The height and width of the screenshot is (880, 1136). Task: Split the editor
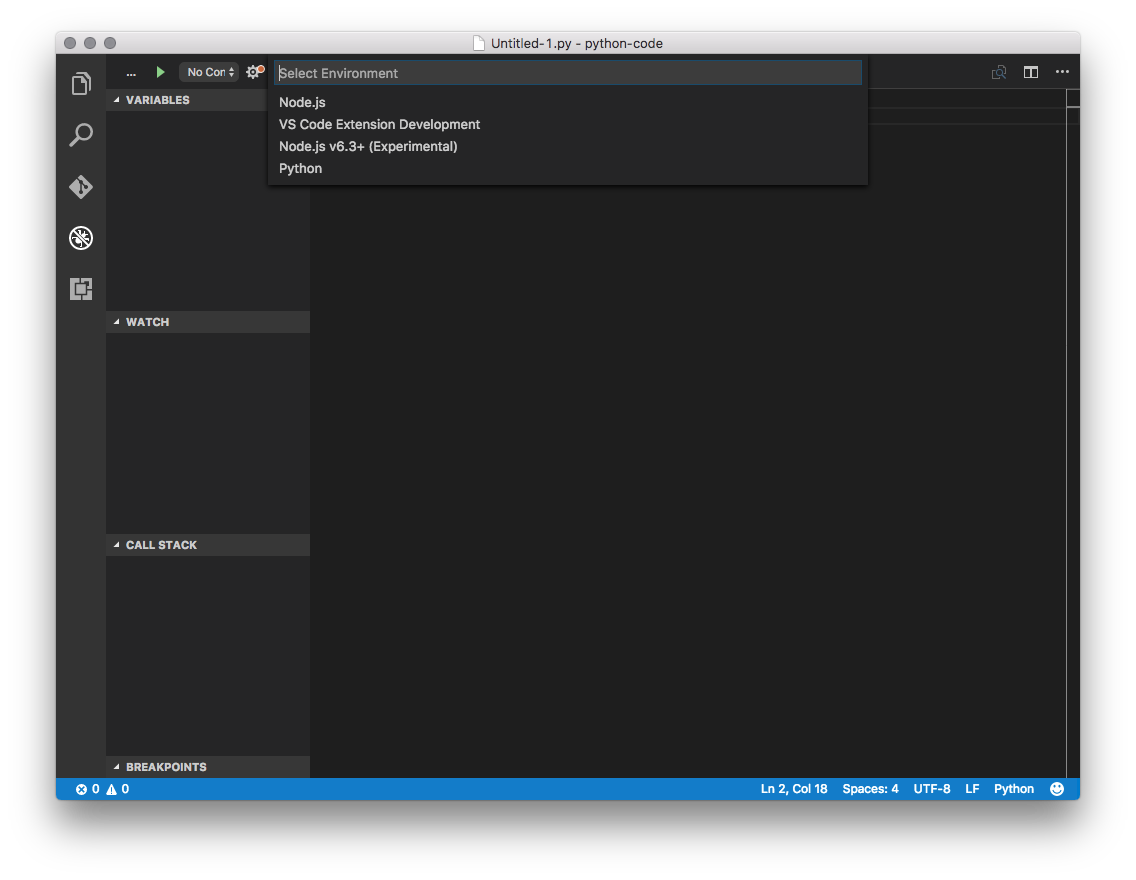click(1031, 72)
